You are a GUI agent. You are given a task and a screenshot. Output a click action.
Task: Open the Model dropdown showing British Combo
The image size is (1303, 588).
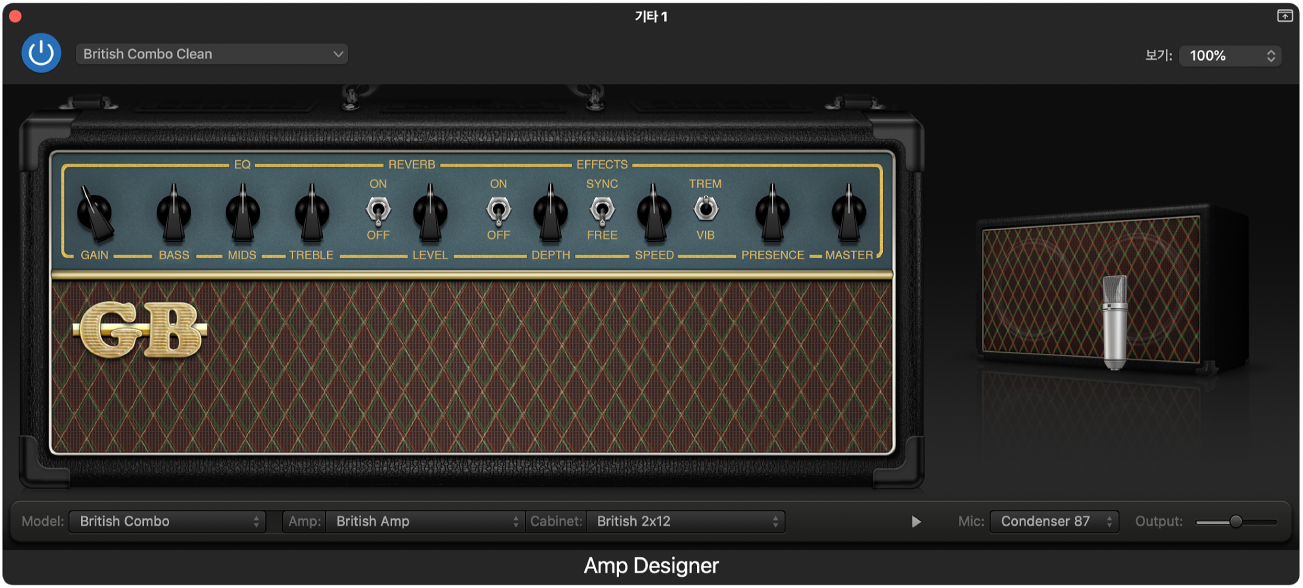[167, 520]
